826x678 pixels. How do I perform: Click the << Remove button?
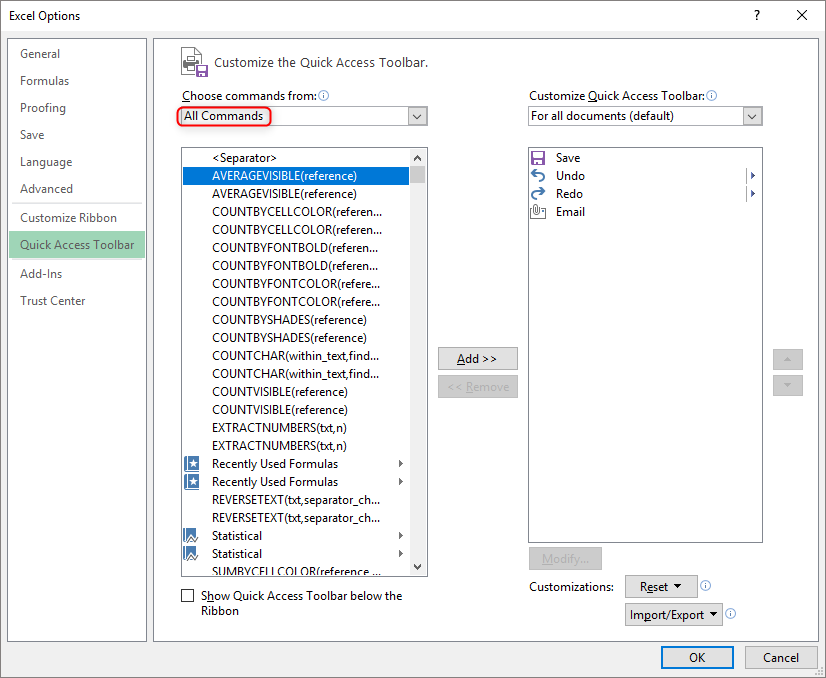click(x=478, y=387)
